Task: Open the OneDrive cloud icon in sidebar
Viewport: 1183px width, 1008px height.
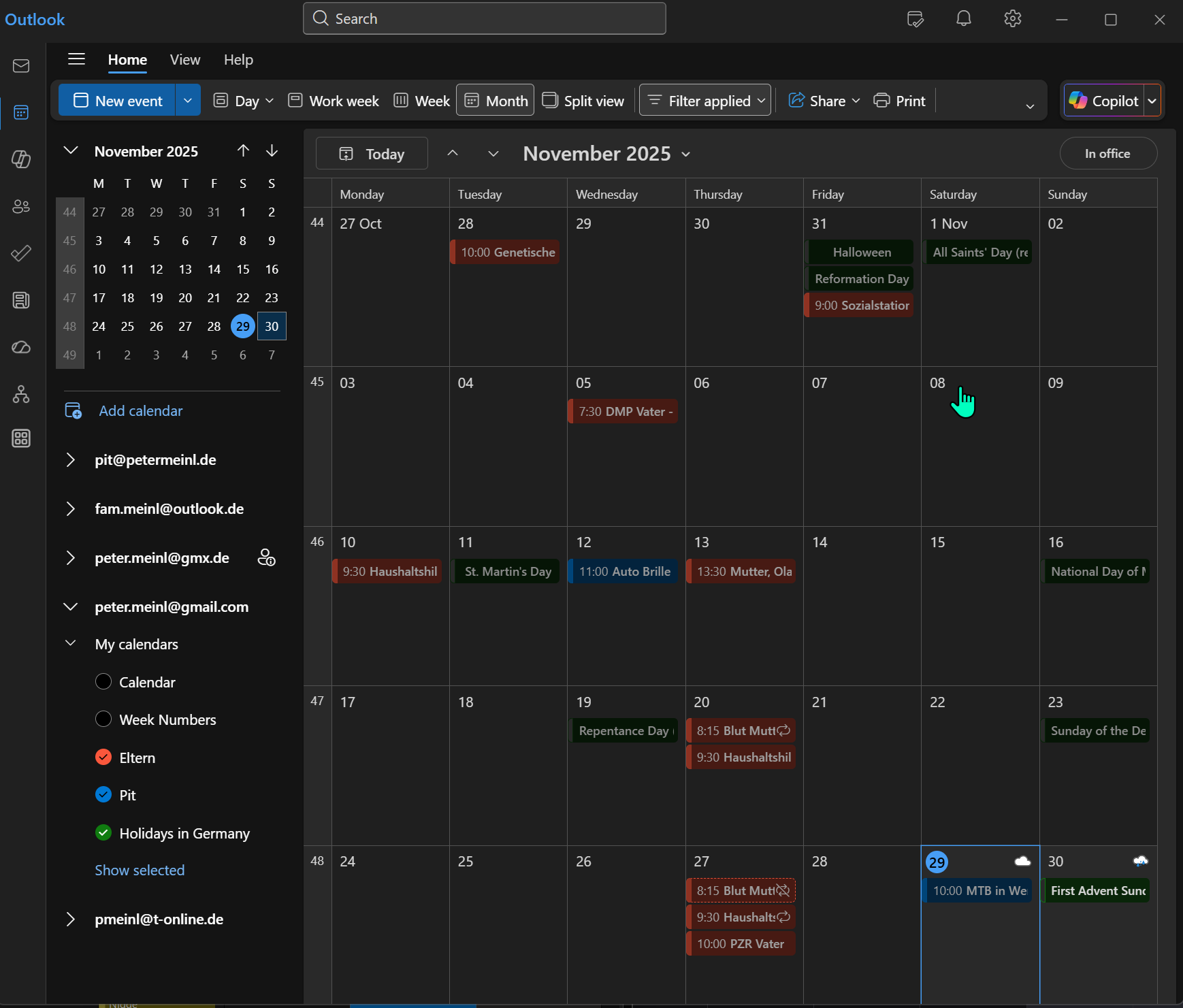Action: point(21,347)
